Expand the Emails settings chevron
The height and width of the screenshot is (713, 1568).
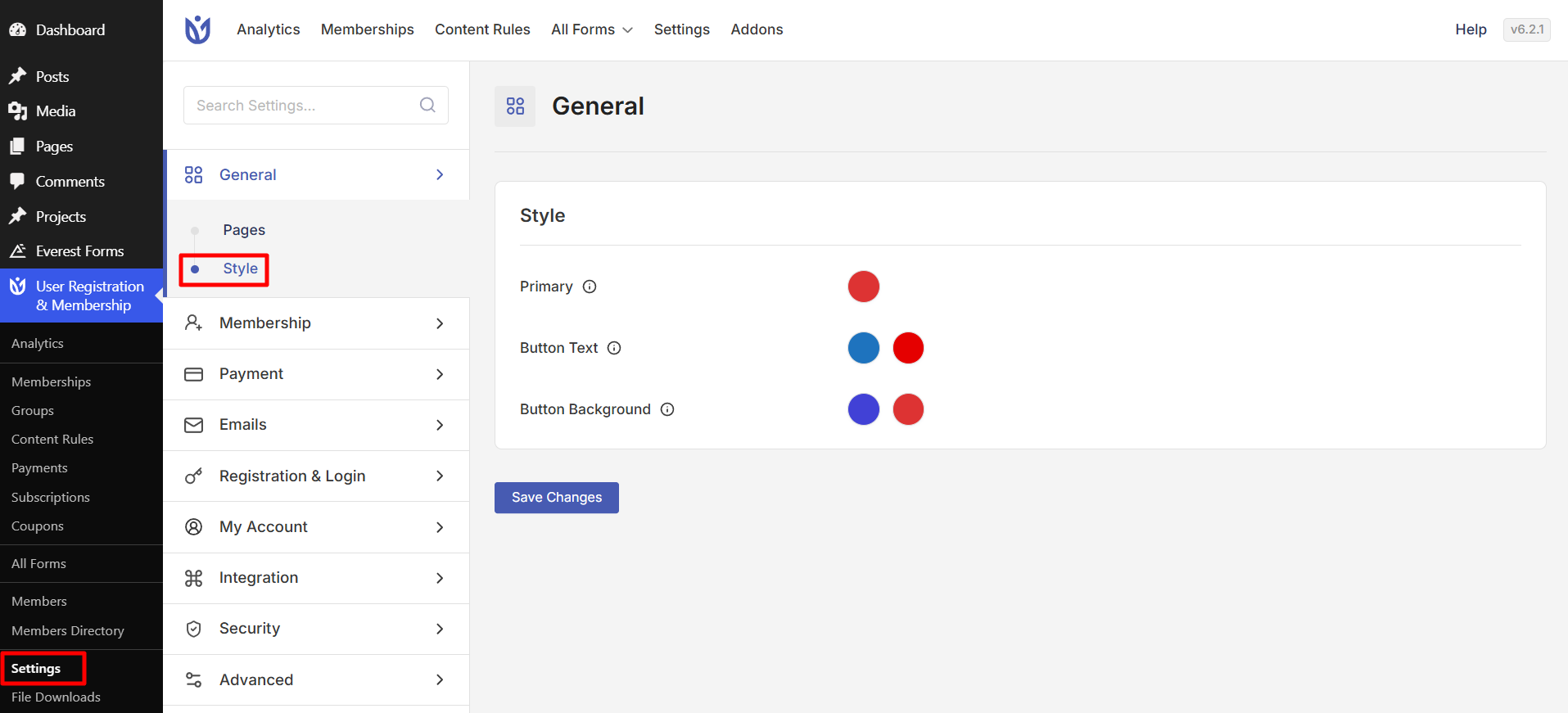[x=440, y=425]
